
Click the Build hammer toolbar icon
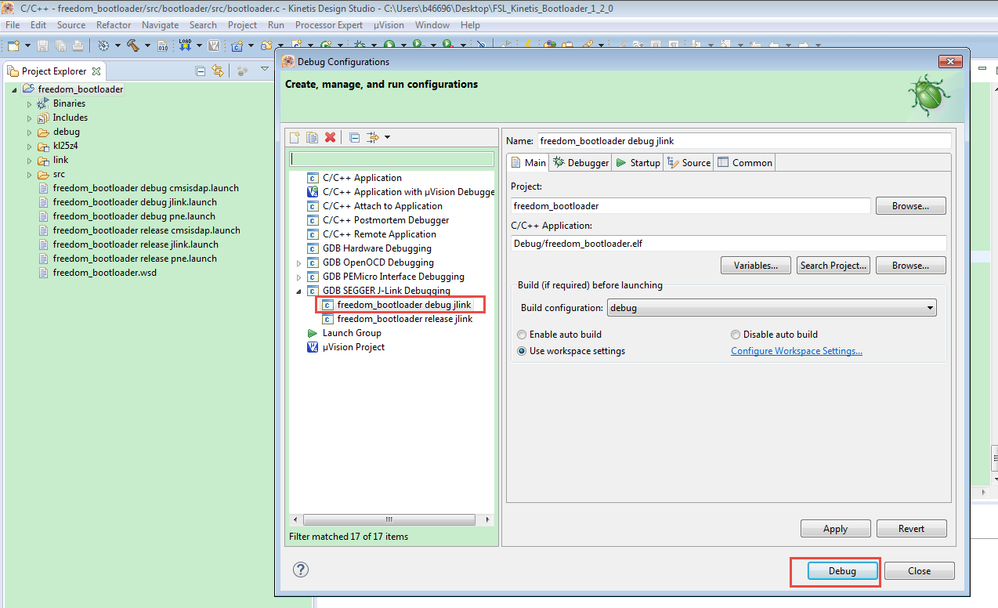point(133,45)
